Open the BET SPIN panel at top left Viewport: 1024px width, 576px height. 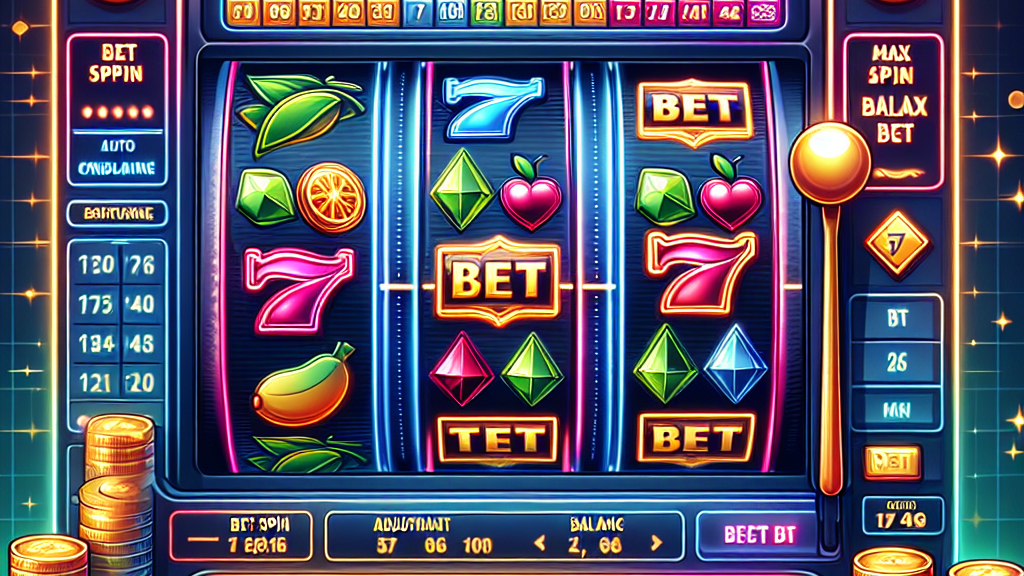pos(116,63)
